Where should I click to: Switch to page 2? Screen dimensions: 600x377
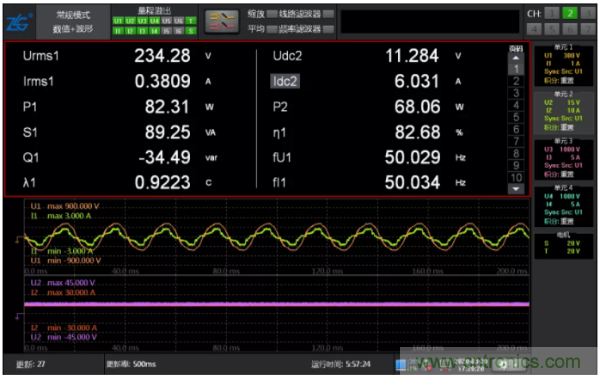[516, 81]
